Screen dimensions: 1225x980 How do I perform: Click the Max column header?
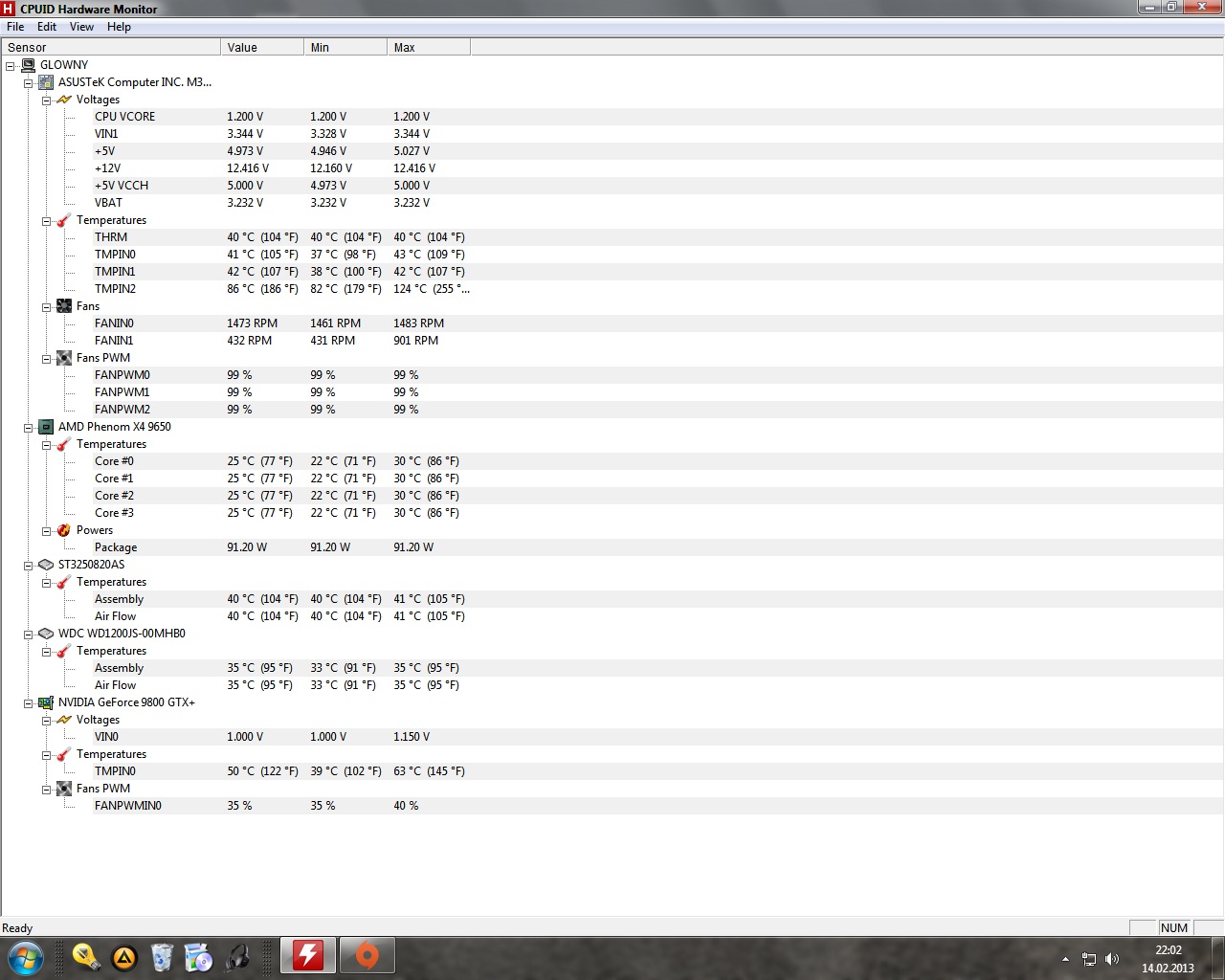tap(429, 47)
